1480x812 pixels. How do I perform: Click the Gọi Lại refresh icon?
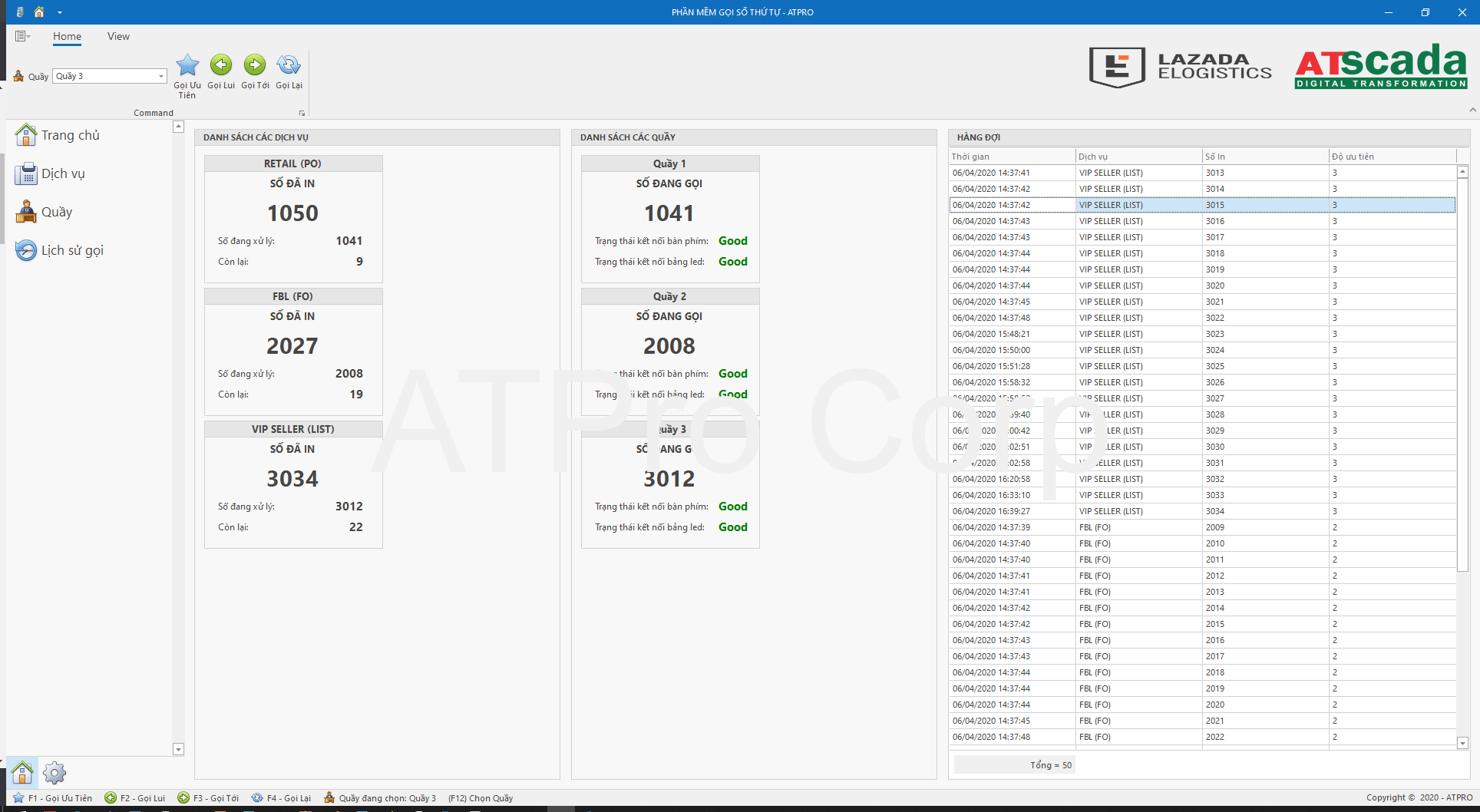(x=289, y=66)
